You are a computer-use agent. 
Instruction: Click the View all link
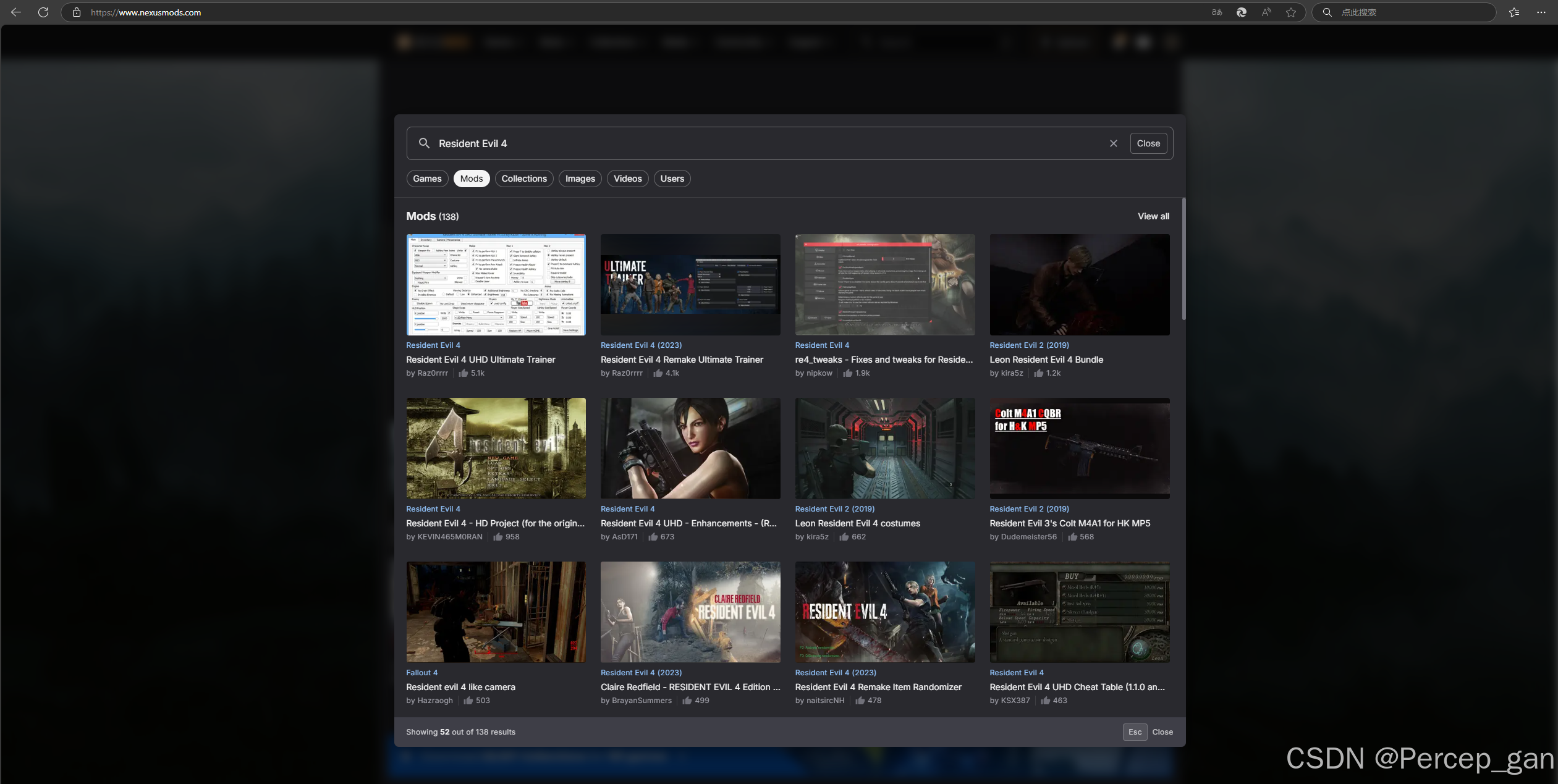click(1153, 216)
